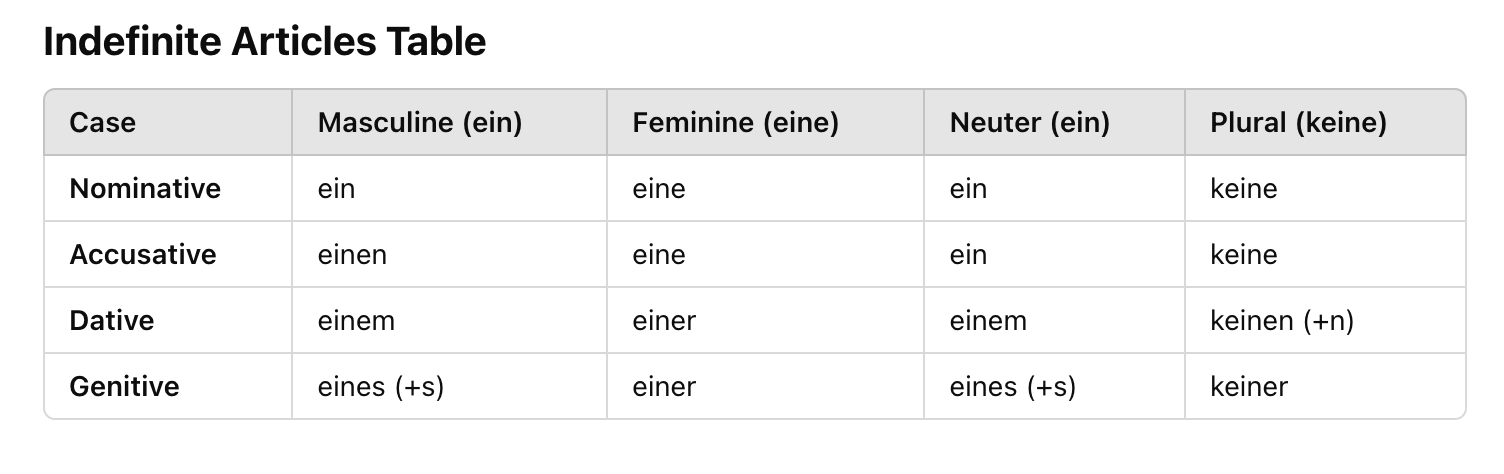This screenshot has width=1504, height=474.
Task: Click the Plural (keine) column header
Action: pos(1298,123)
